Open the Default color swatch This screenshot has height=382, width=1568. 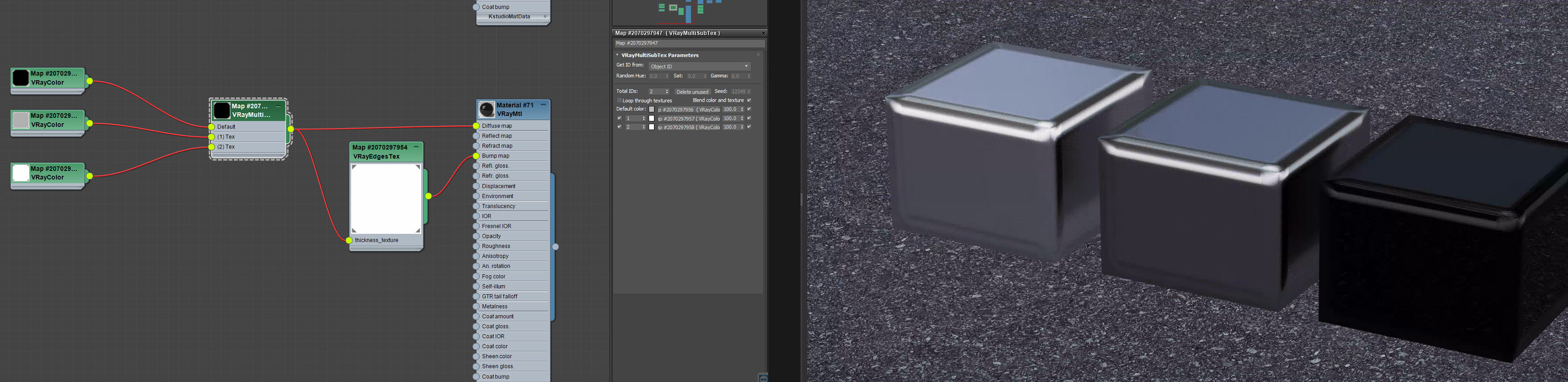click(x=651, y=109)
